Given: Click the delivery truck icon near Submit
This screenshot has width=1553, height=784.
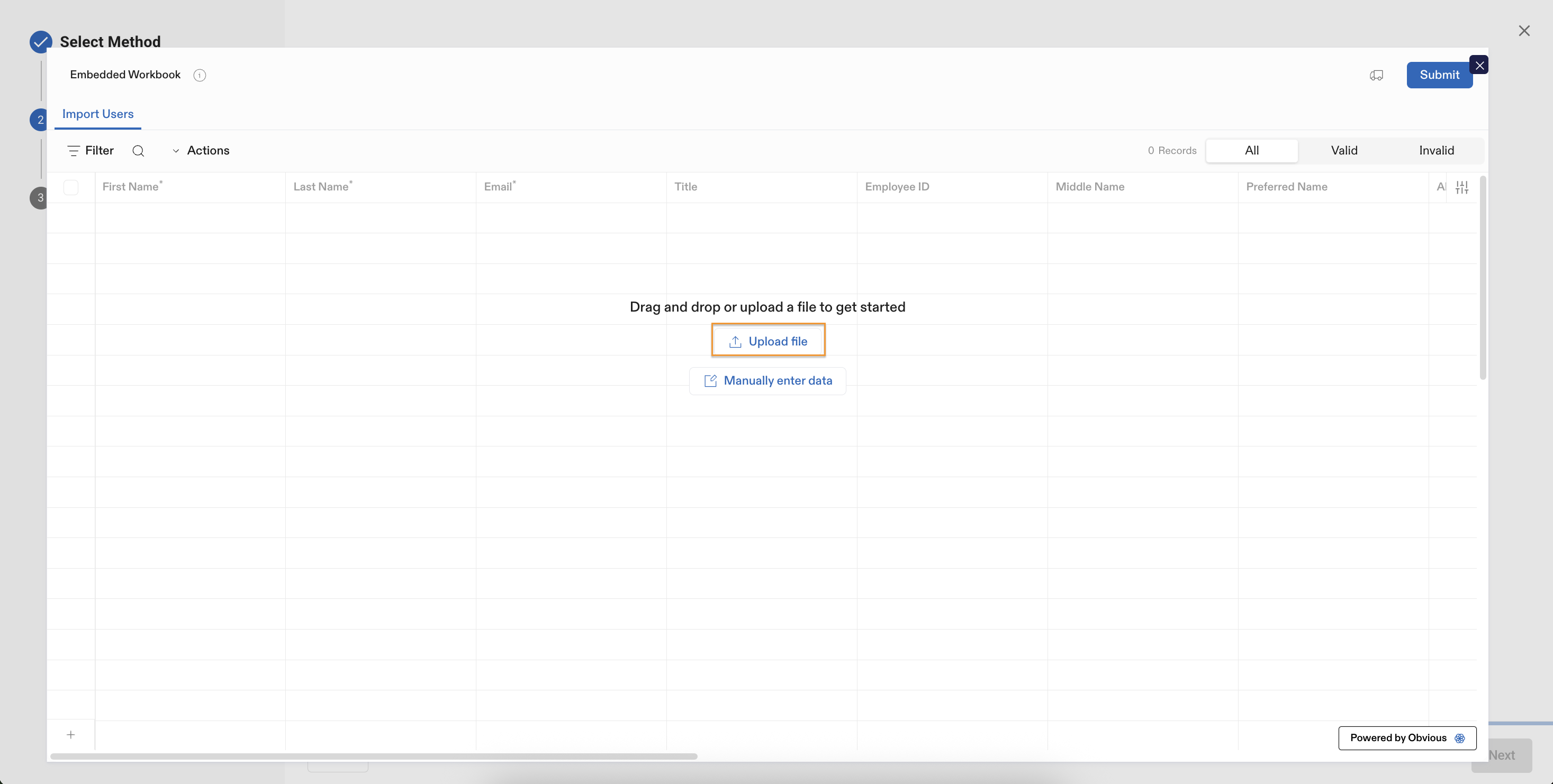Looking at the screenshot, I should click(1376, 75).
